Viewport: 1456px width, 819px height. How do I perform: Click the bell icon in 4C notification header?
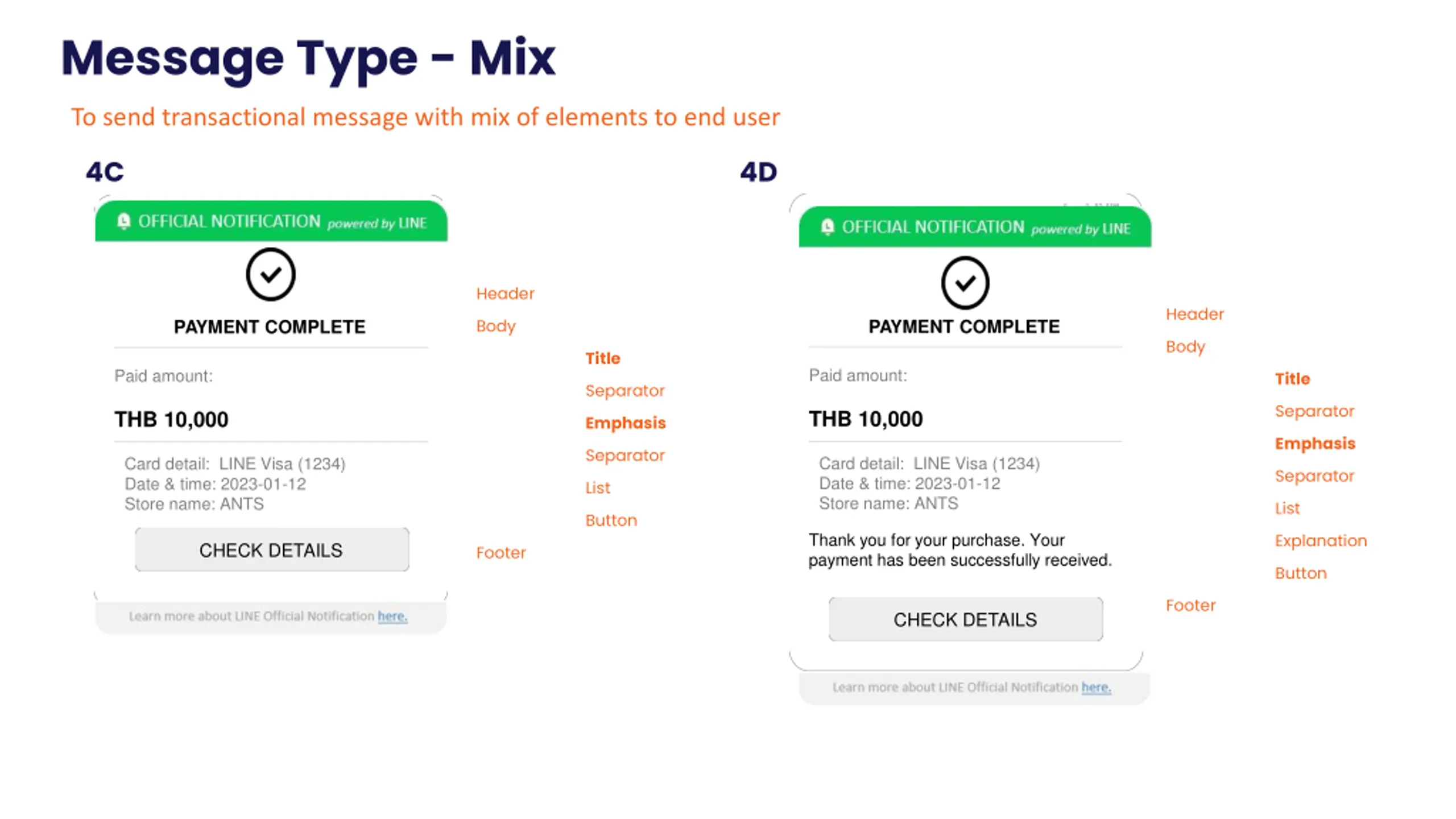123,221
